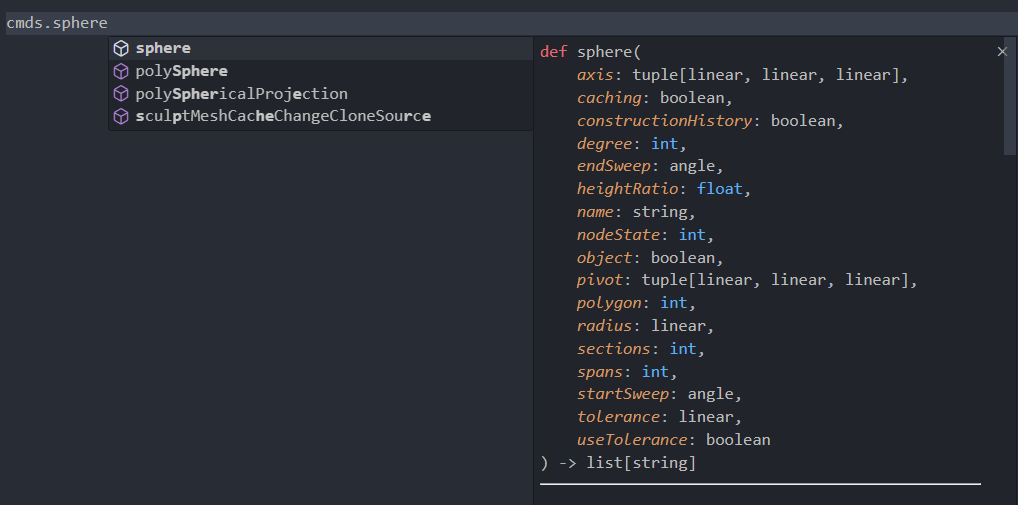Click the constructionHistory parameter name
The height and width of the screenshot is (505, 1018).
click(x=665, y=121)
